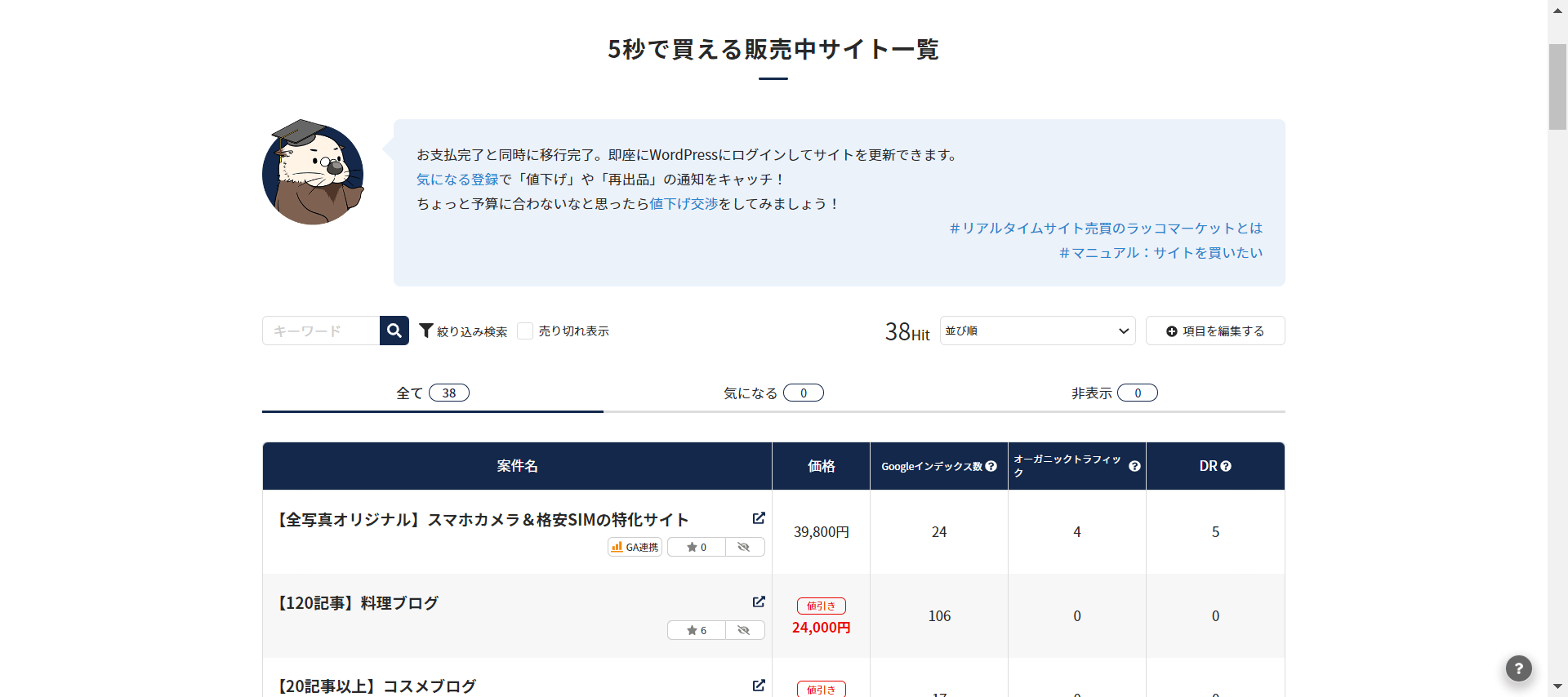Image resolution: width=1568 pixels, height=697 pixels.
Task: Switch to the 気になる tab
Action: coord(773,393)
